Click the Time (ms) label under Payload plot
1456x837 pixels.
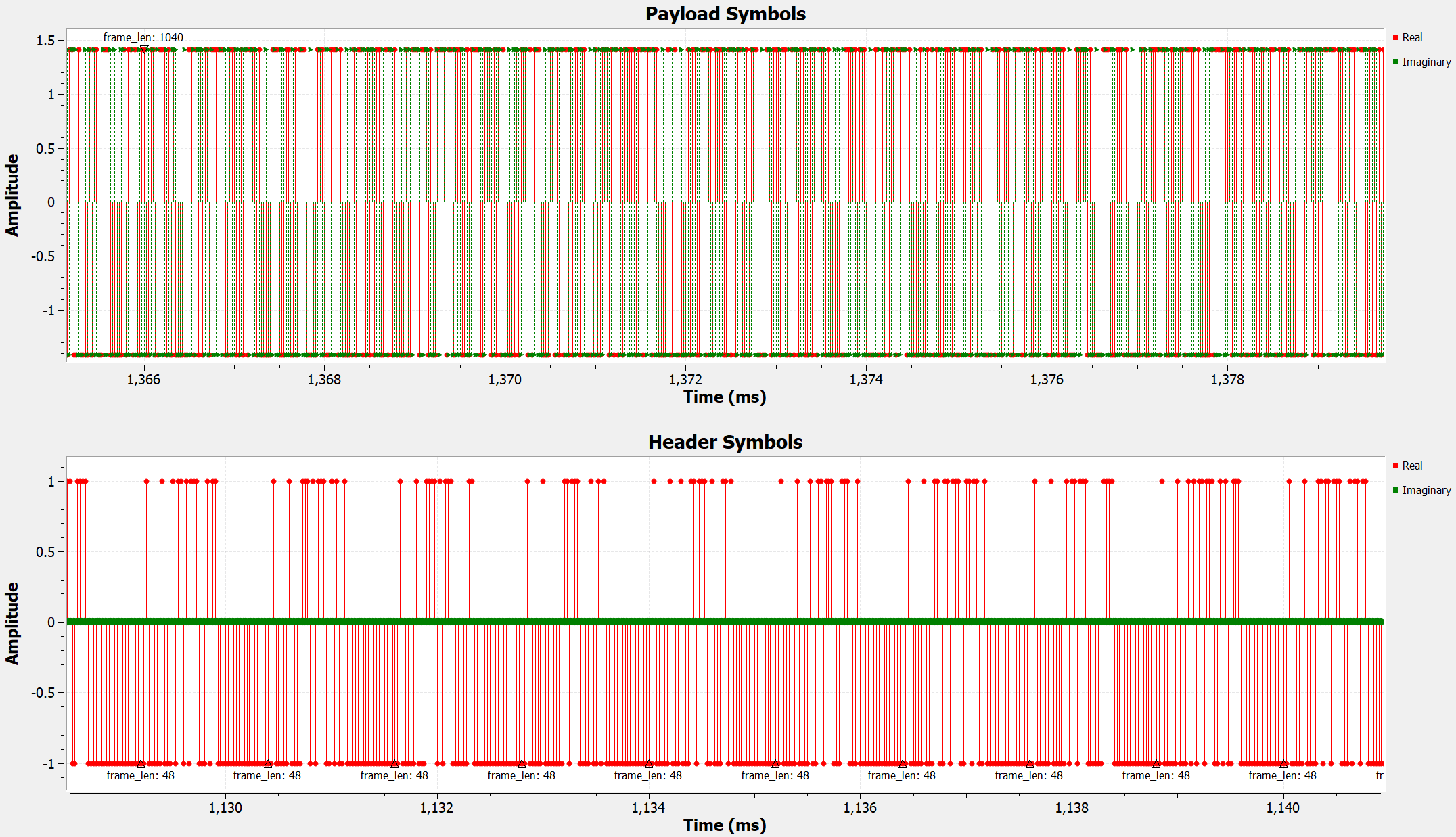coord(725,397)
